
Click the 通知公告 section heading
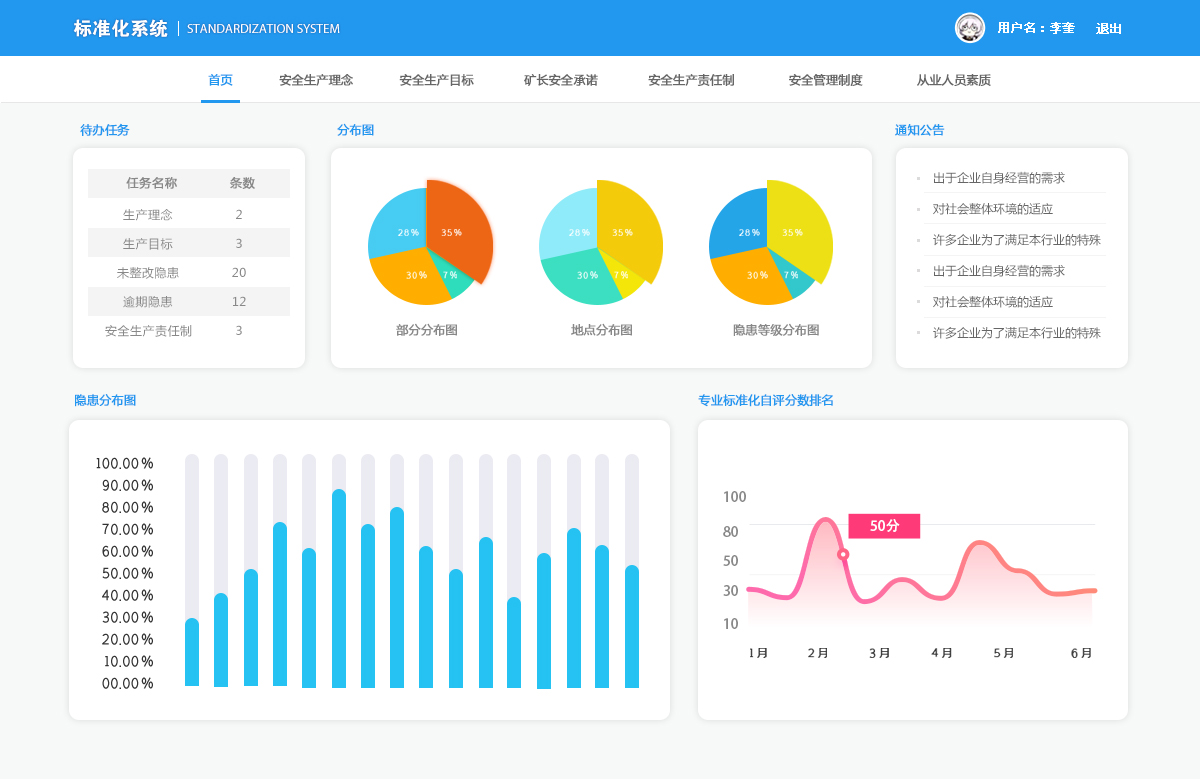click(x=919, y=130)
